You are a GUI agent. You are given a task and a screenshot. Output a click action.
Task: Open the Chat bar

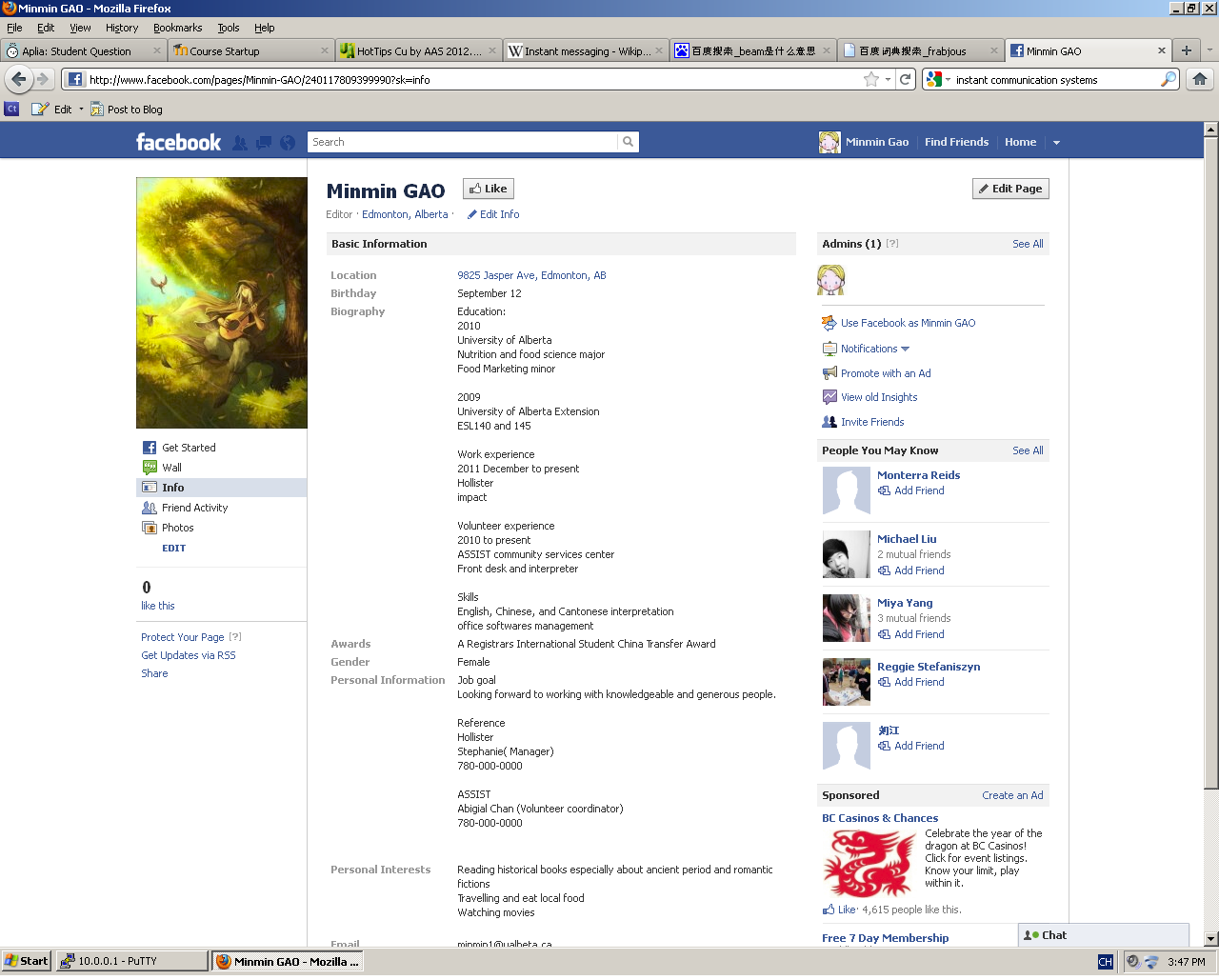[1104, 935]
